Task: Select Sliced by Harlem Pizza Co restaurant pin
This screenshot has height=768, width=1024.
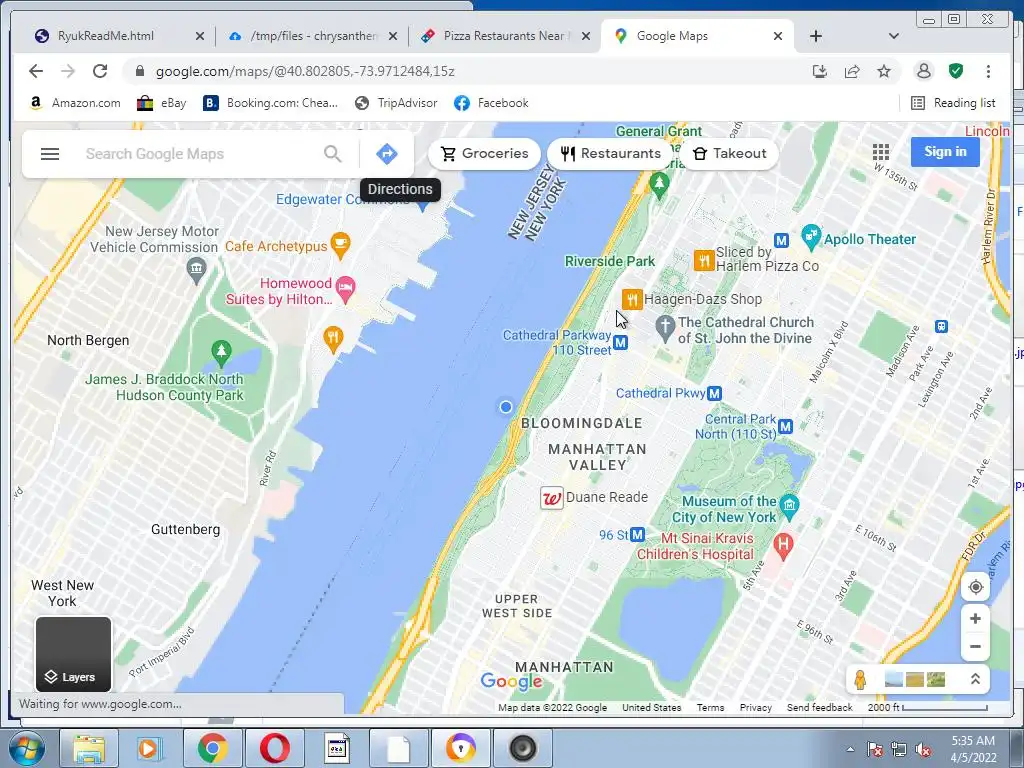Action: point(703,261)
